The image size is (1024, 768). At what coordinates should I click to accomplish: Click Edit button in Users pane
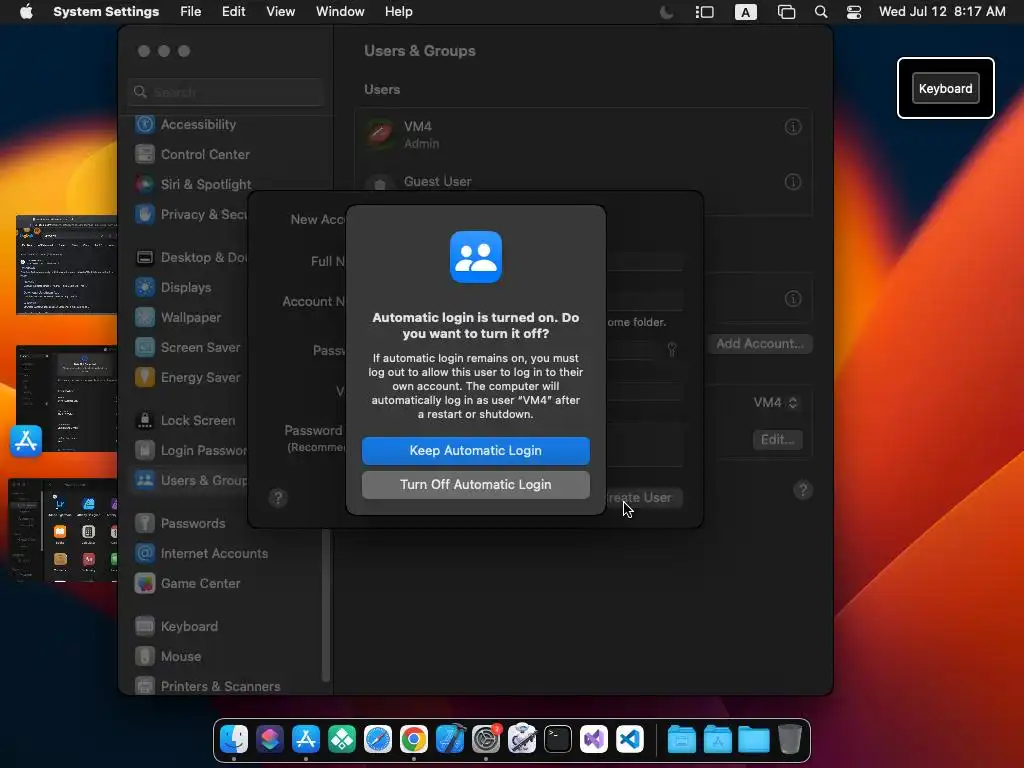click(x=777, y=440)
